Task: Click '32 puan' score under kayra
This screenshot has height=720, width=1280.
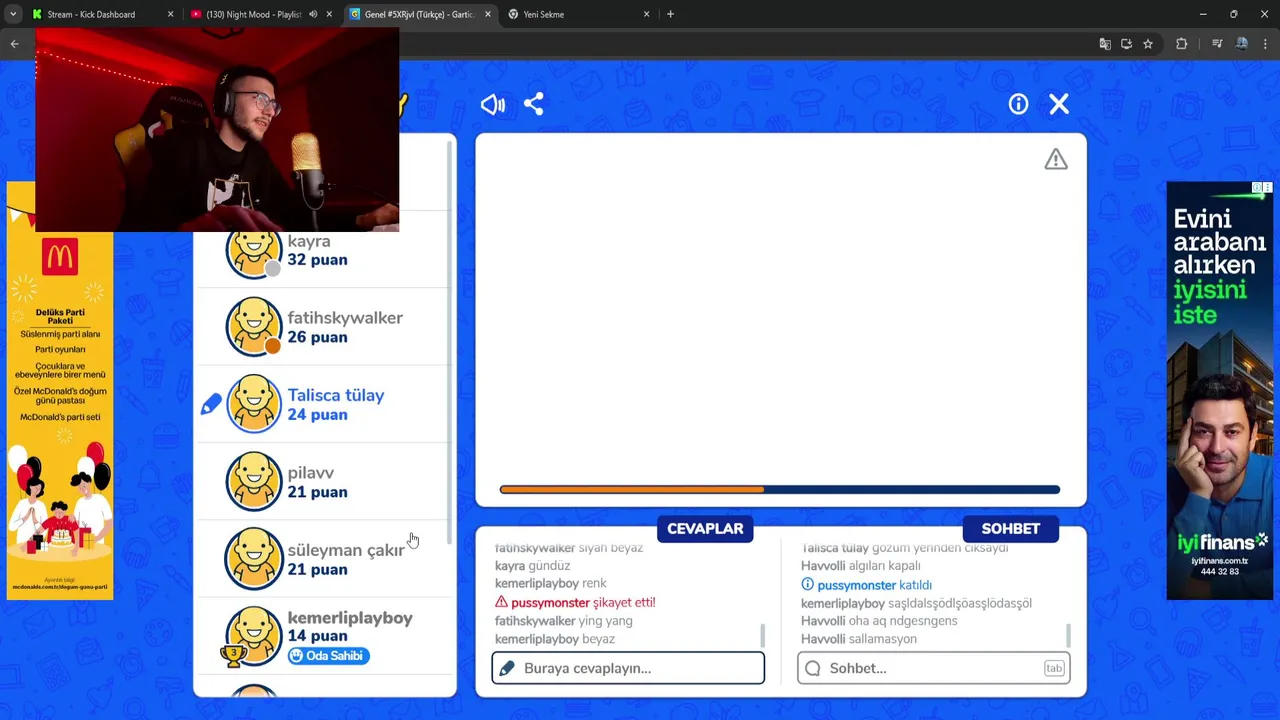Action: pyautogui.click(x=318, y=260)
